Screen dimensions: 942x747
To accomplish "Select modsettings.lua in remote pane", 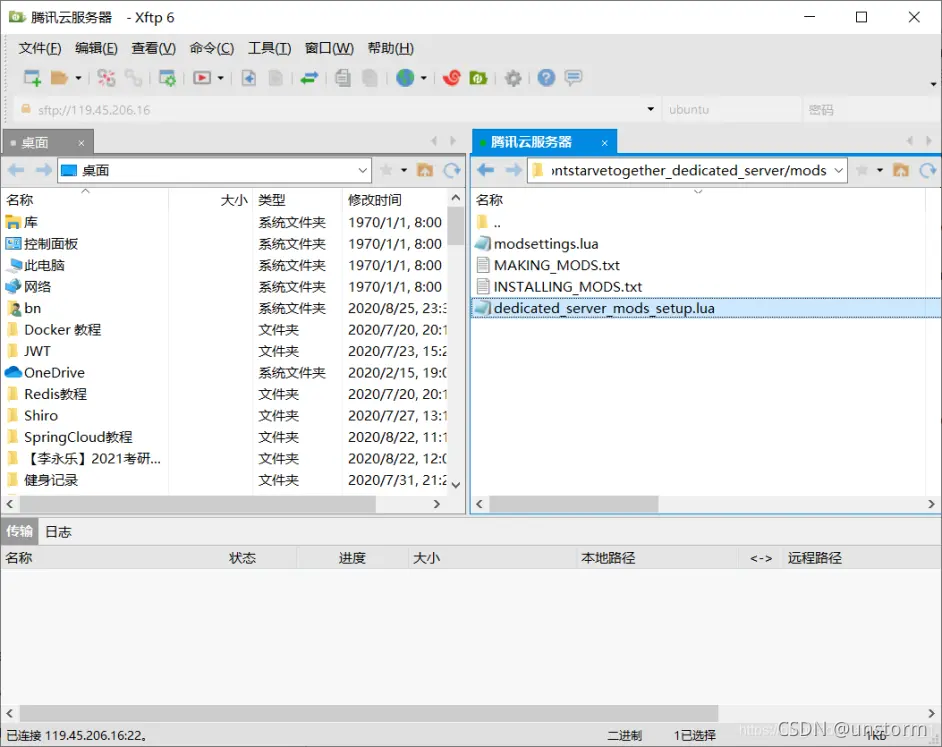I will coord(545,243).
